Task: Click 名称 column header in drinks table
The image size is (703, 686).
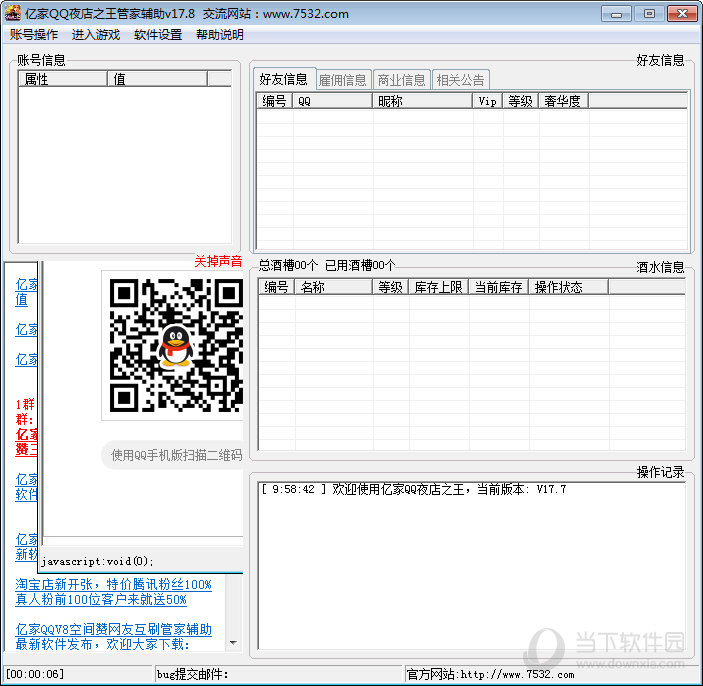Action: point(334,287)
